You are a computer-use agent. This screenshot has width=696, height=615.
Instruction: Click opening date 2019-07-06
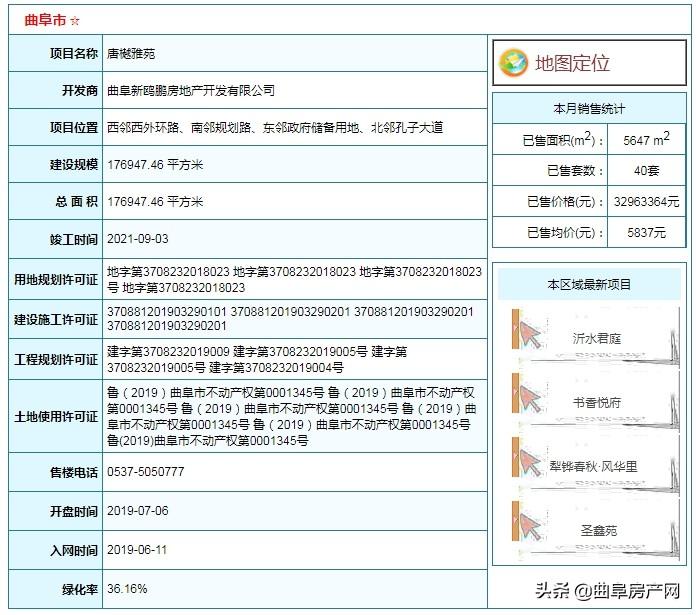[138, 511]
